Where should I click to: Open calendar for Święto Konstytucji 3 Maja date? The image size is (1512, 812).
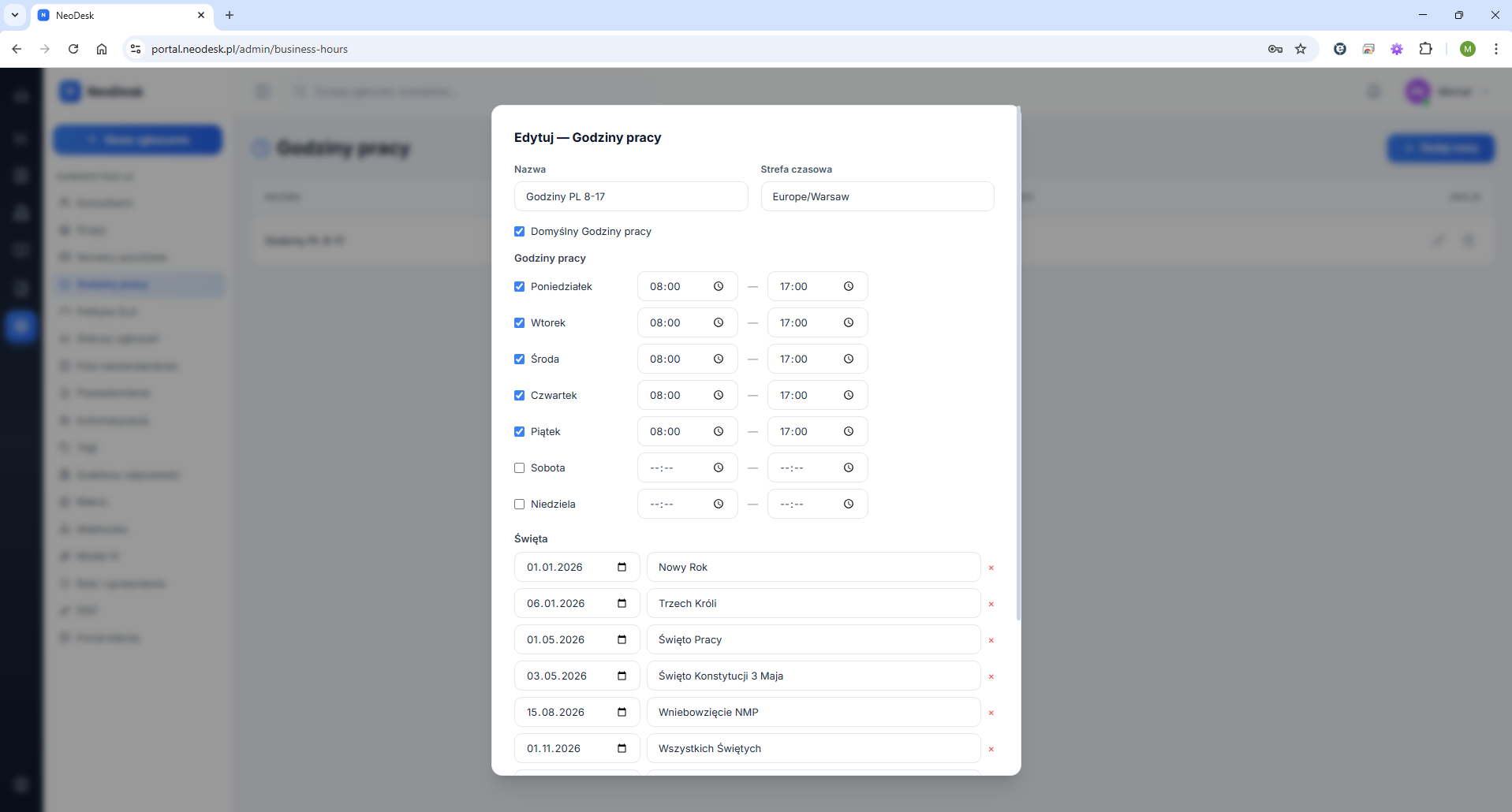[622, 676]
